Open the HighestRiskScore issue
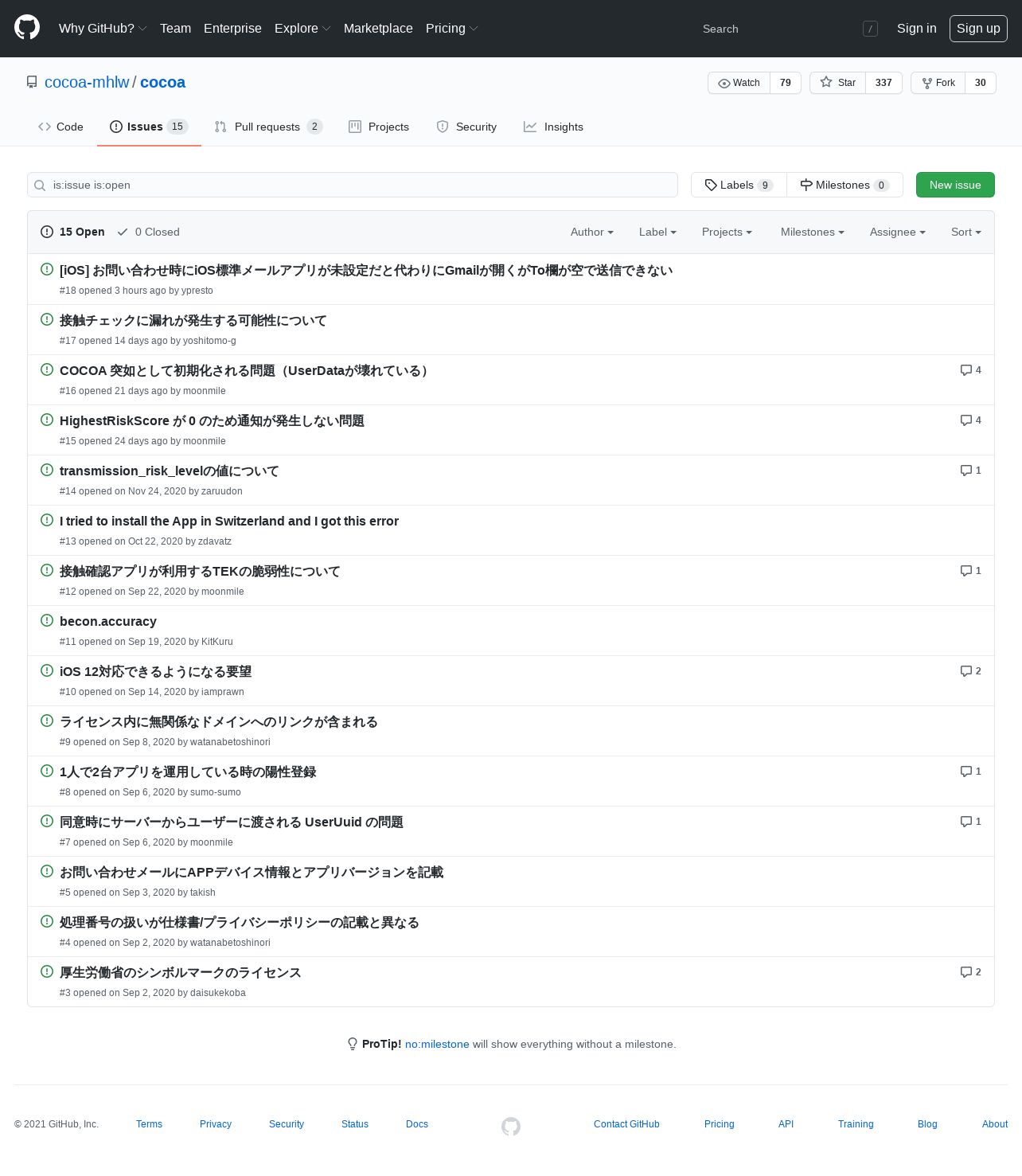This screenshot has height=1176, width=1022. 212,421
